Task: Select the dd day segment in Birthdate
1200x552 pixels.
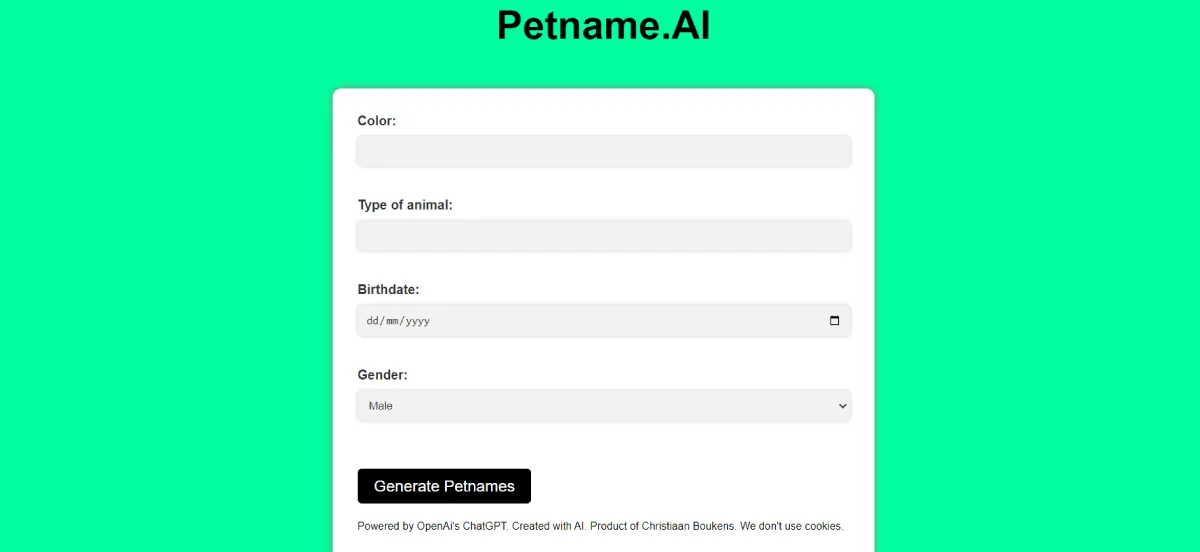Action: (374, 321)
